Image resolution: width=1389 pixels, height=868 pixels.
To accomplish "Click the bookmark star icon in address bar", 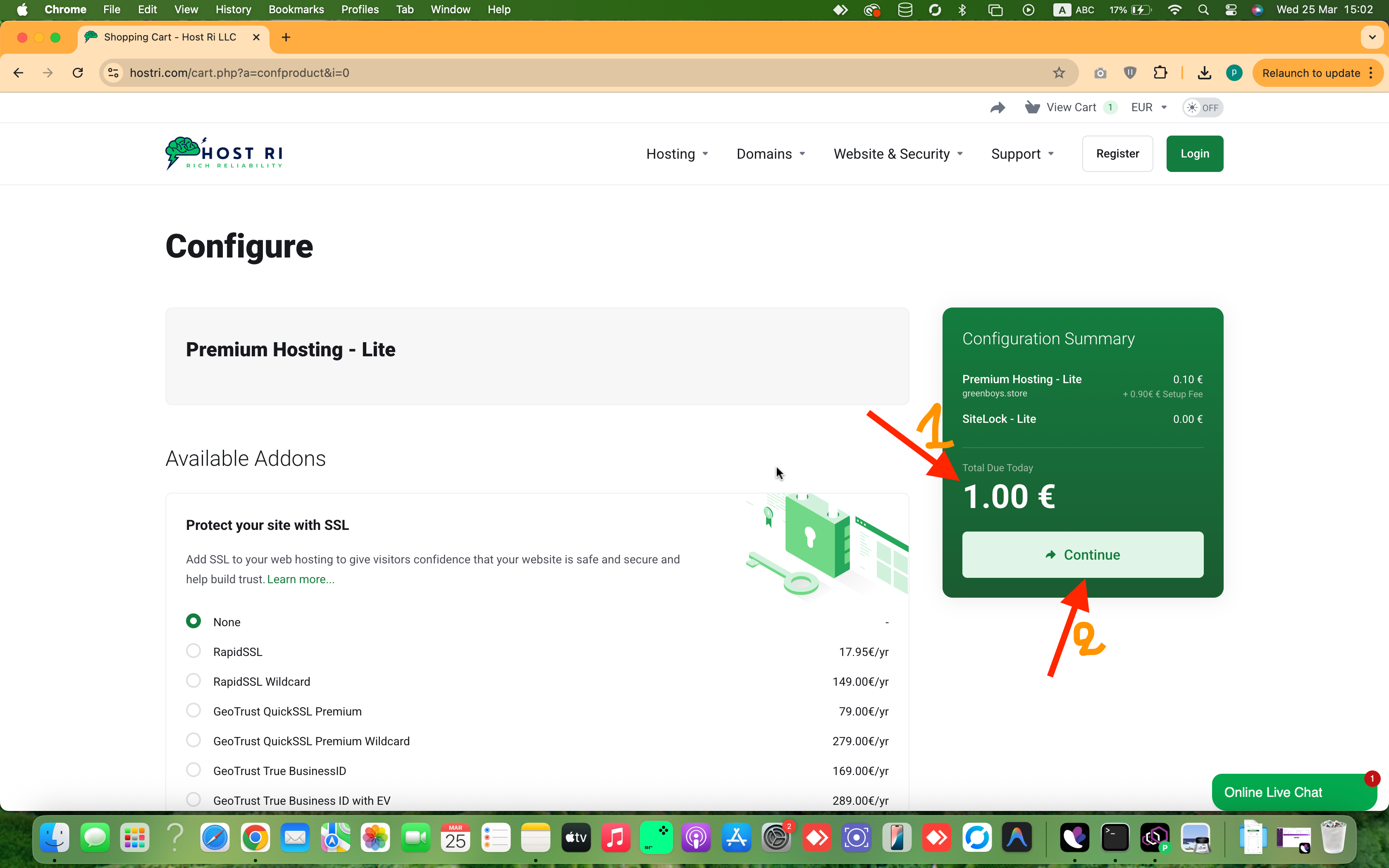I will [1058, 73].
